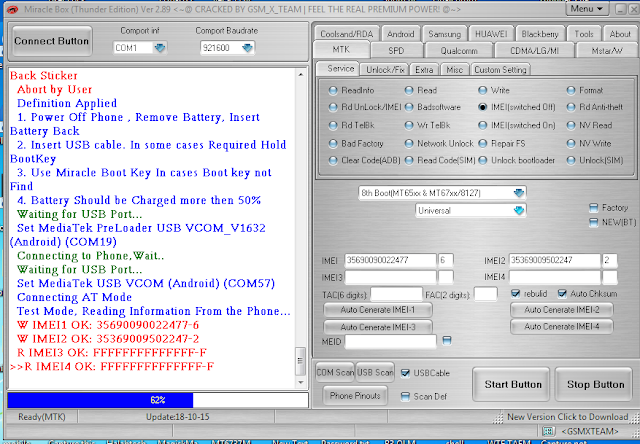
Task: Click Auto Generate IMEI-2 button
Action: tap(562, 310)
